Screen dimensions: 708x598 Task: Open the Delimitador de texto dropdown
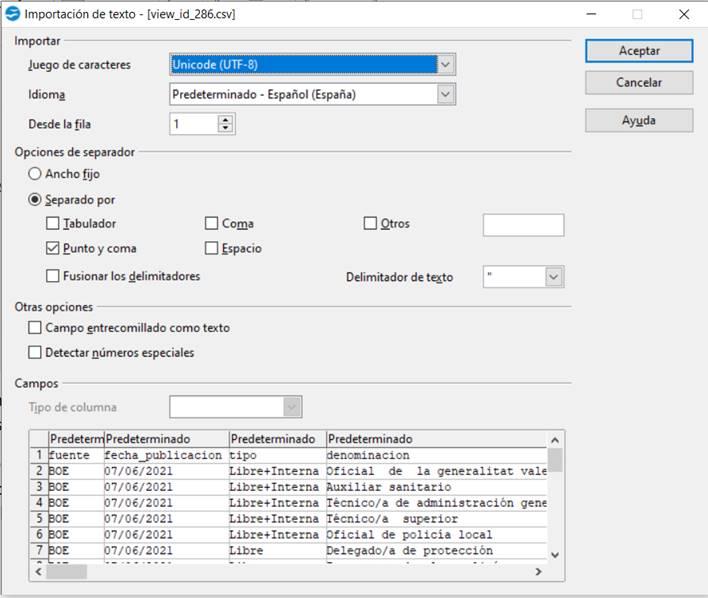[554, 277]
